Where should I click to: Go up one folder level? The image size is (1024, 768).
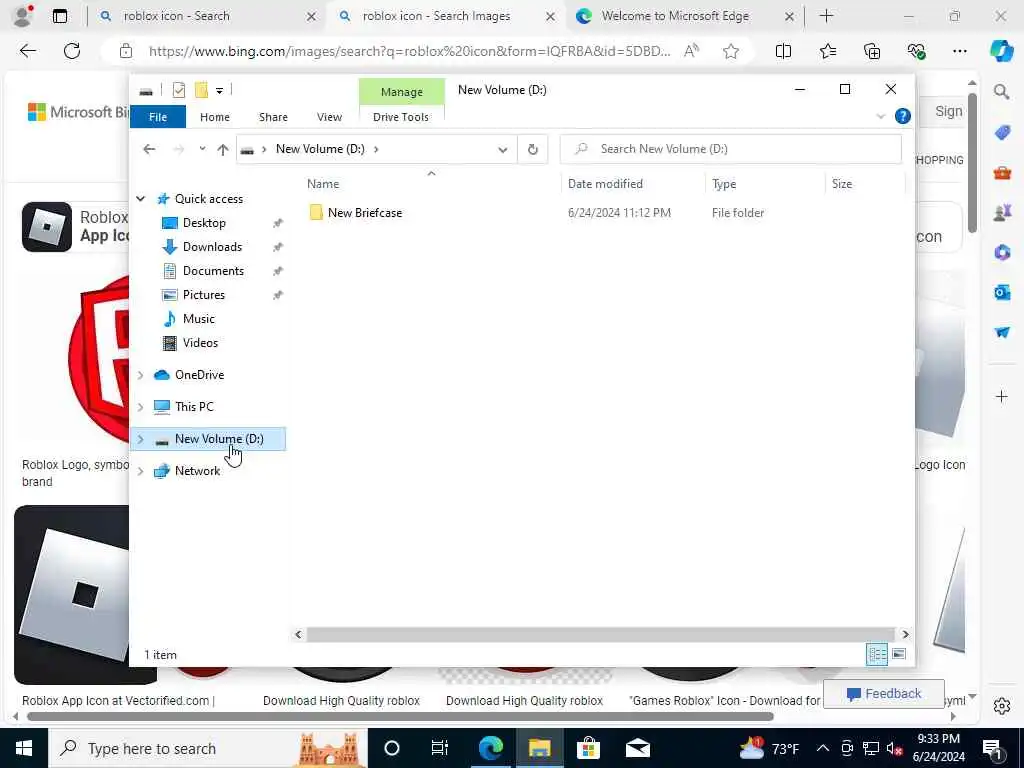[223, 150]
